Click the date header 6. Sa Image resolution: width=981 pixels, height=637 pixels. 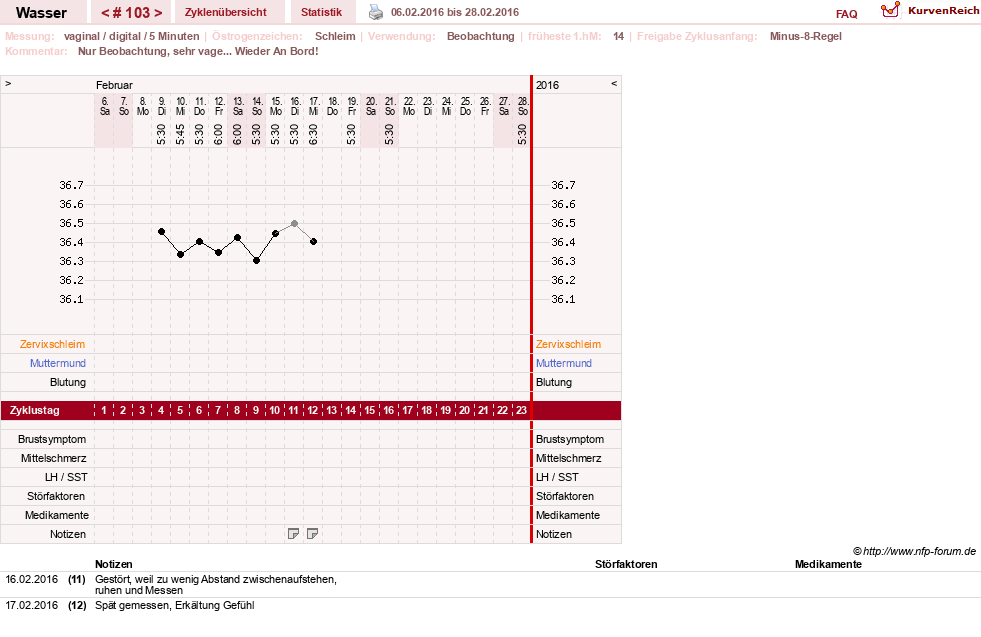click(x=104, y=106)
